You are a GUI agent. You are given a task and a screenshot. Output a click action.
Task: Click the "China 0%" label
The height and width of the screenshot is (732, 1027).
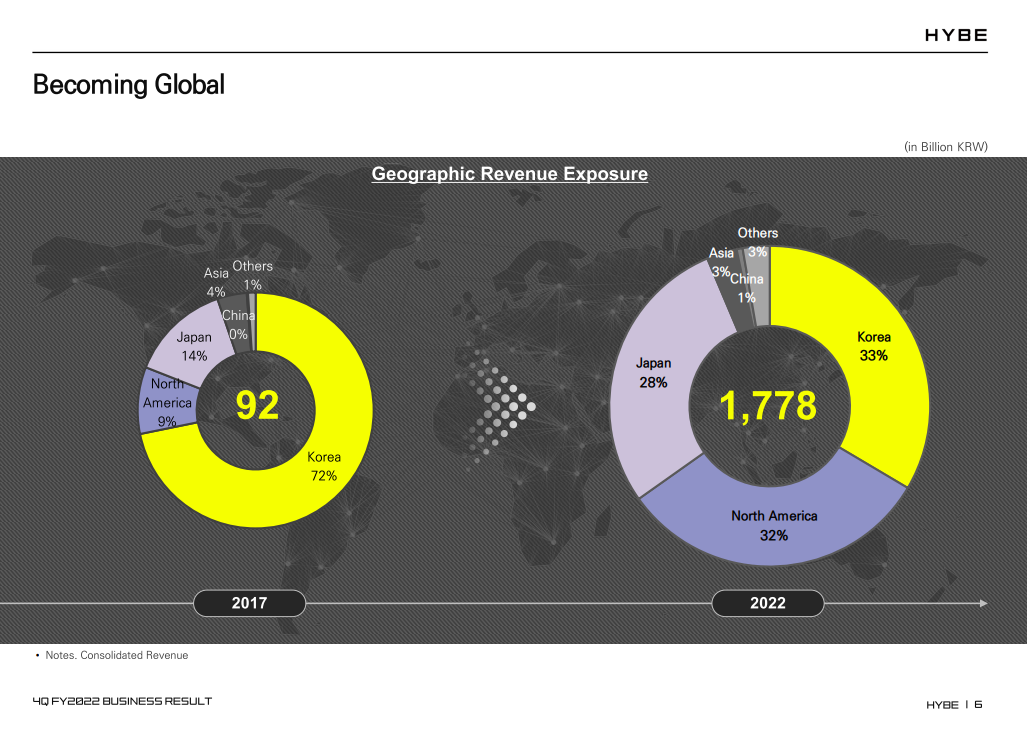coord(238,325)
